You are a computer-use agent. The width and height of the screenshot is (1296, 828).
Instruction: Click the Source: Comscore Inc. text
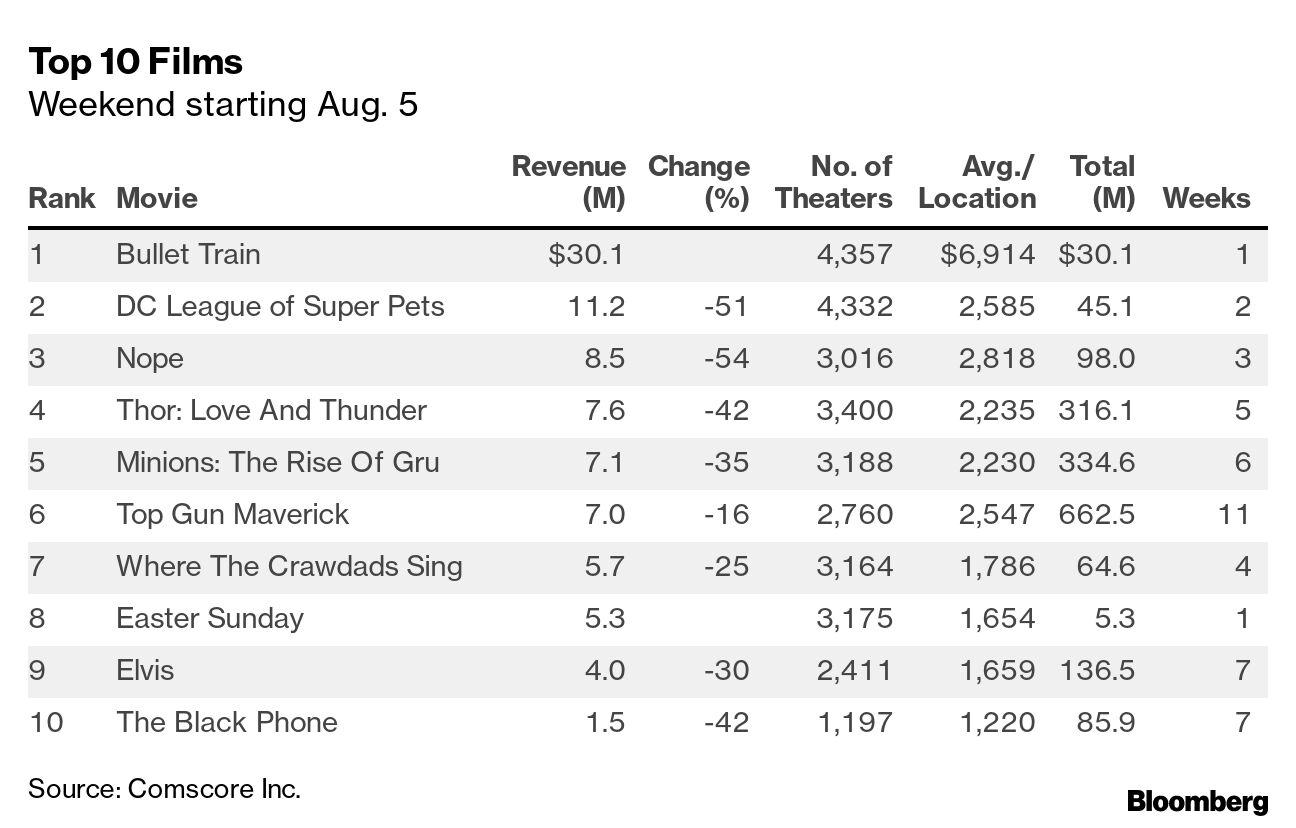[164, 788]
